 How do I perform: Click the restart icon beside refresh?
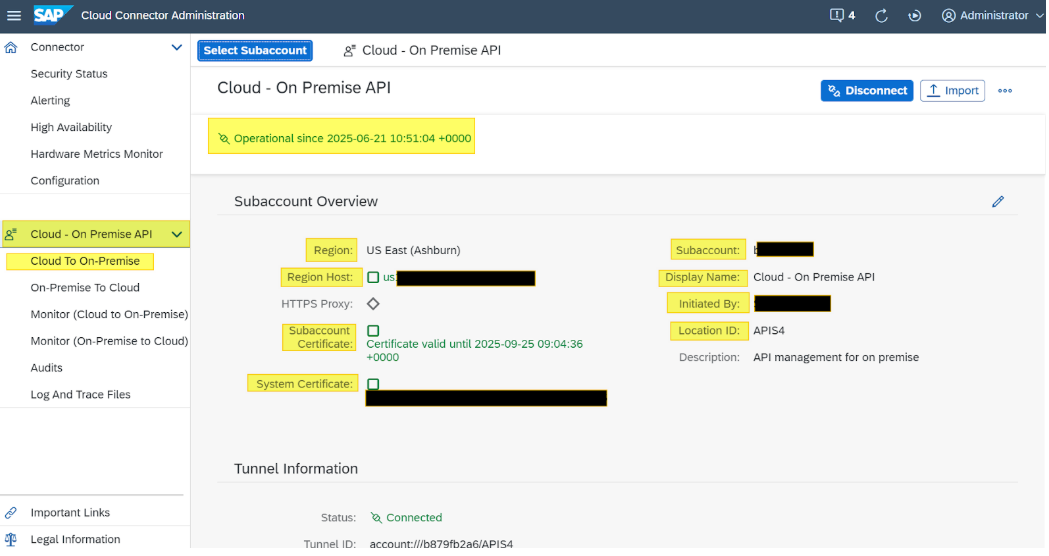[914, 16]
